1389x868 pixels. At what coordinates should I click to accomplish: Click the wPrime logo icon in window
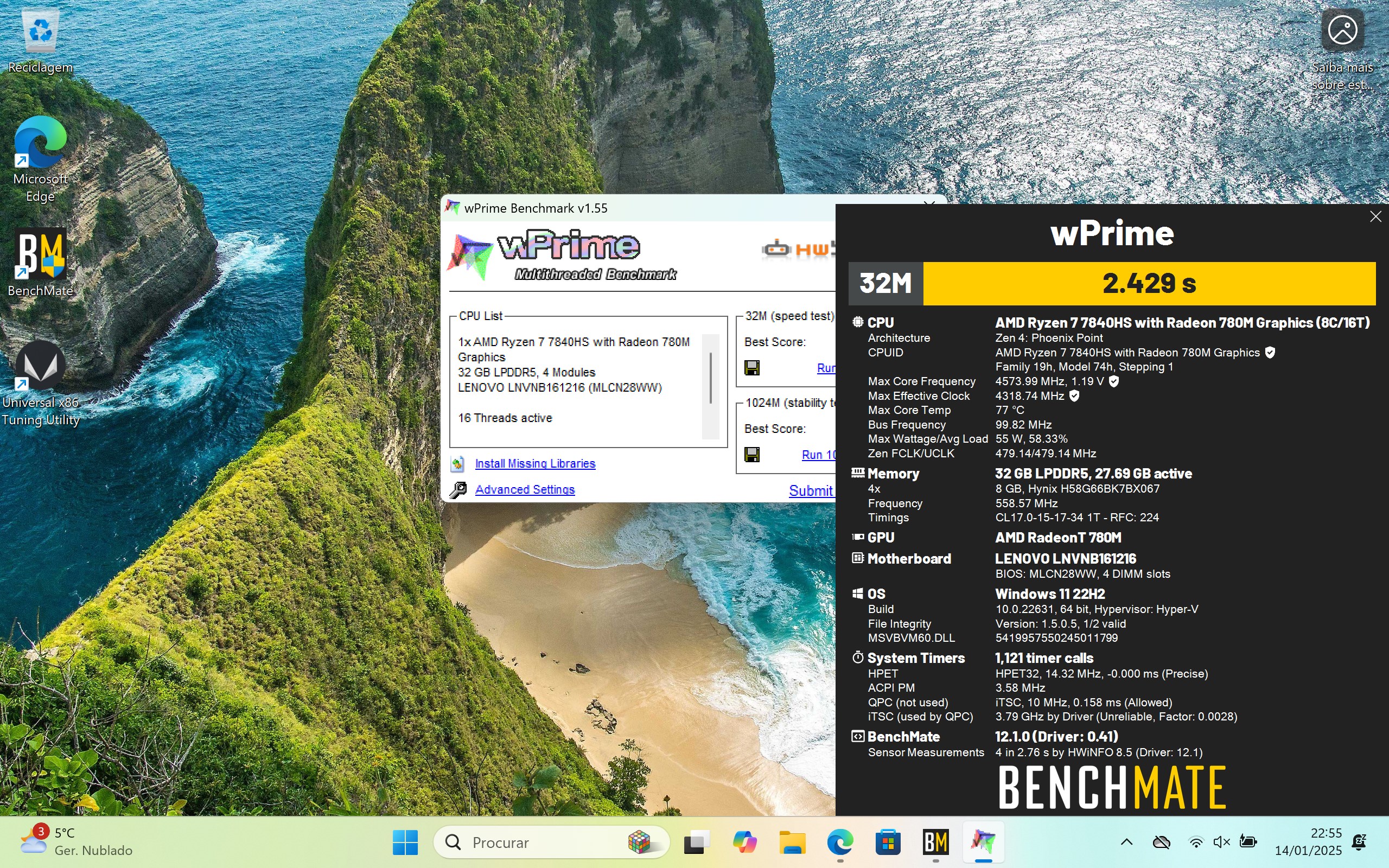[470, 256]
